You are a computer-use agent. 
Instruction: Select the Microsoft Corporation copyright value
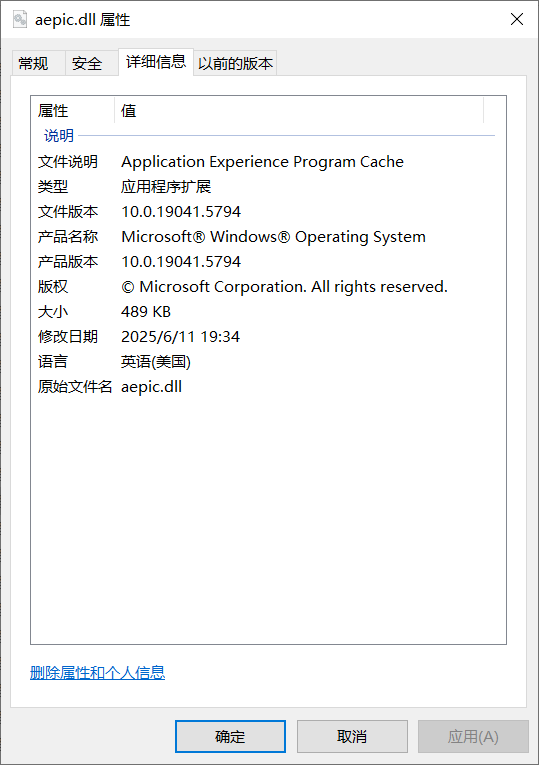284,286
